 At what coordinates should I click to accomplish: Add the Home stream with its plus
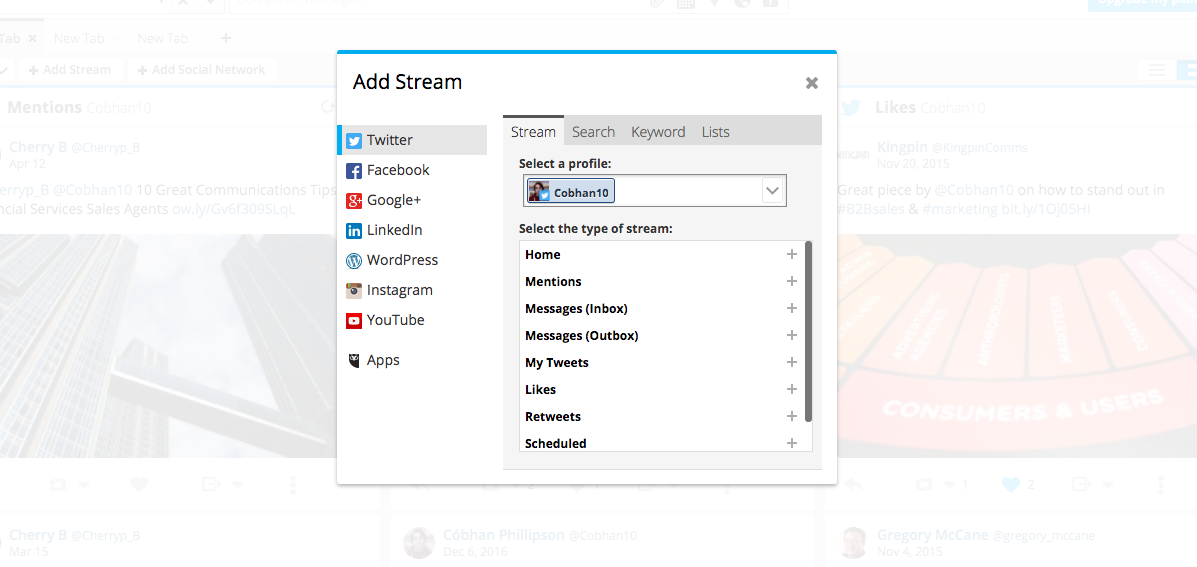[x=792, y=255]
